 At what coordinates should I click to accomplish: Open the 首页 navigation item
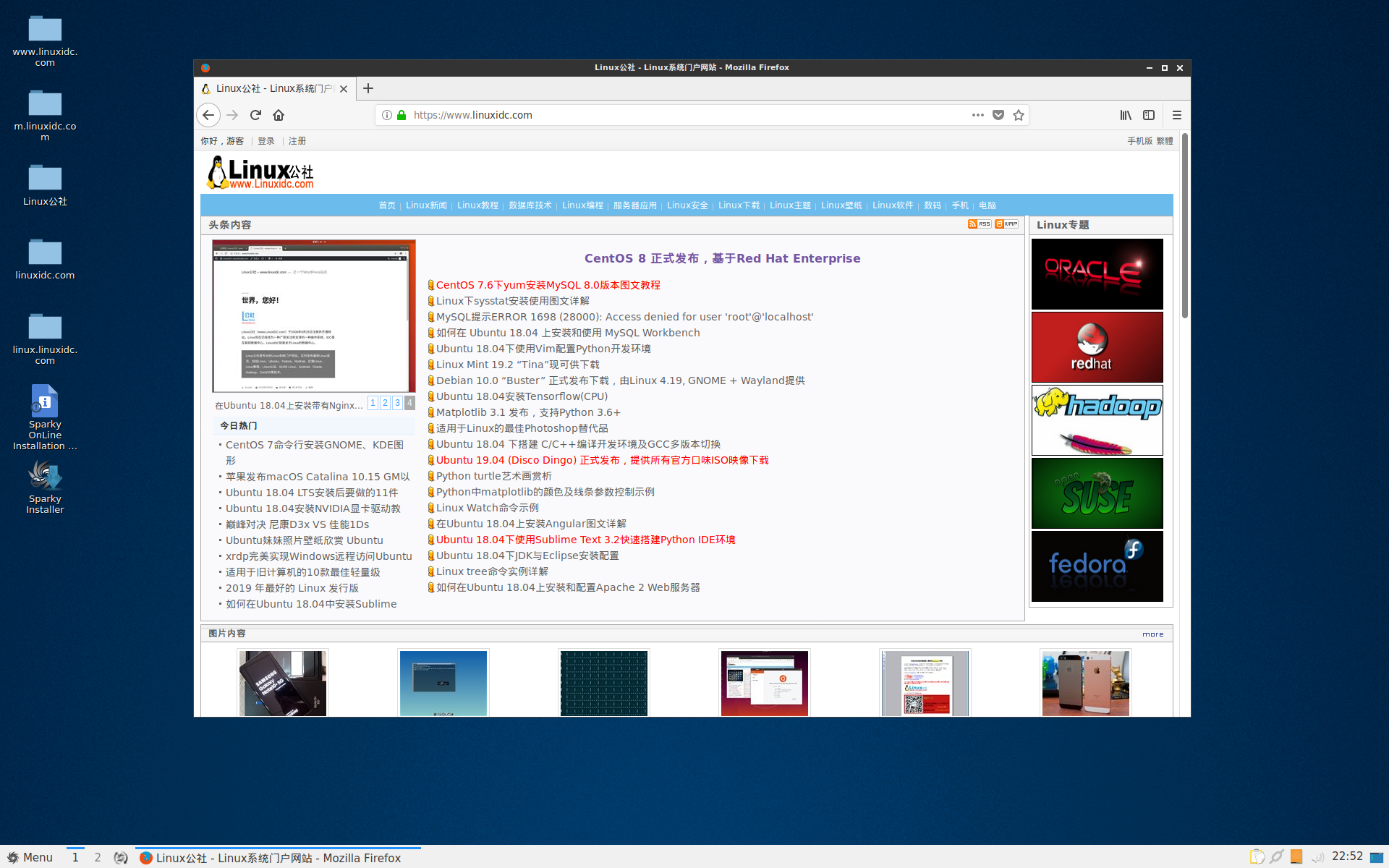[x=387, y=205]
